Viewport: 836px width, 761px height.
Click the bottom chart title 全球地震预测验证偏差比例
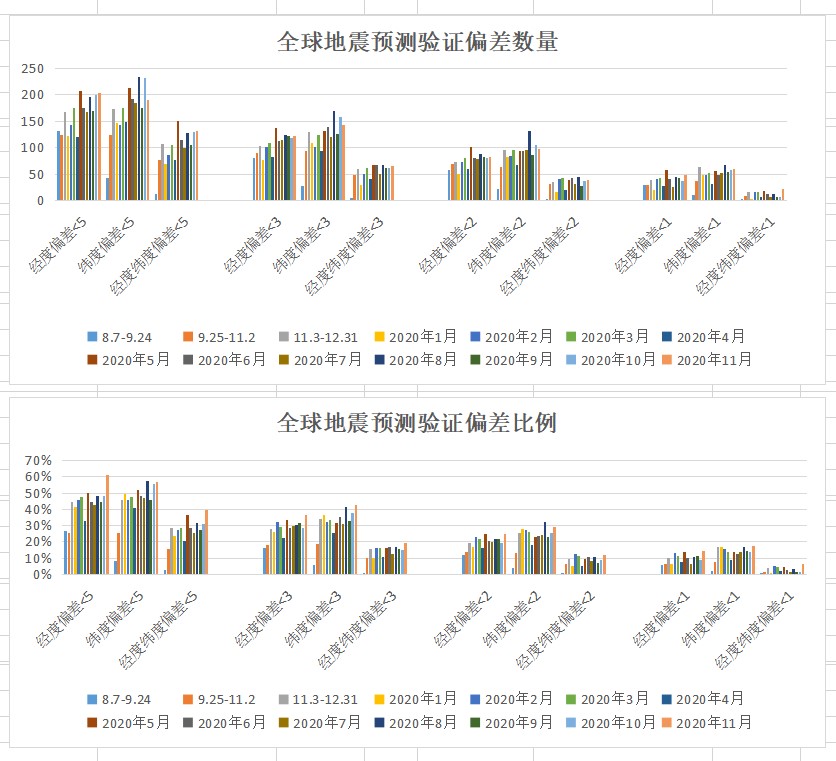coord(417,423)
